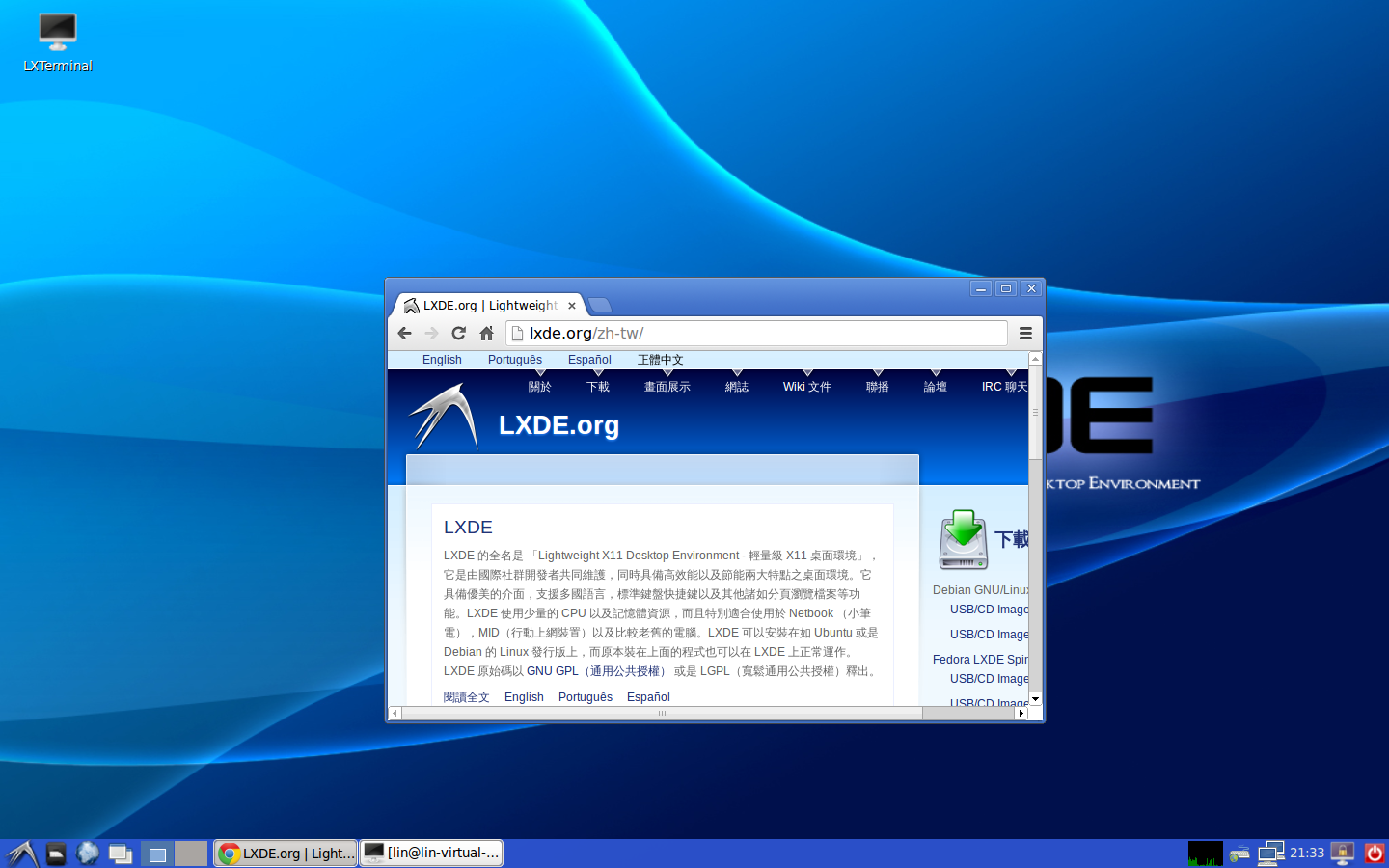The width and height of the screenshot is (1389, 868).
Task: Click the keyboard layout tray icon
Action: 1239,854
